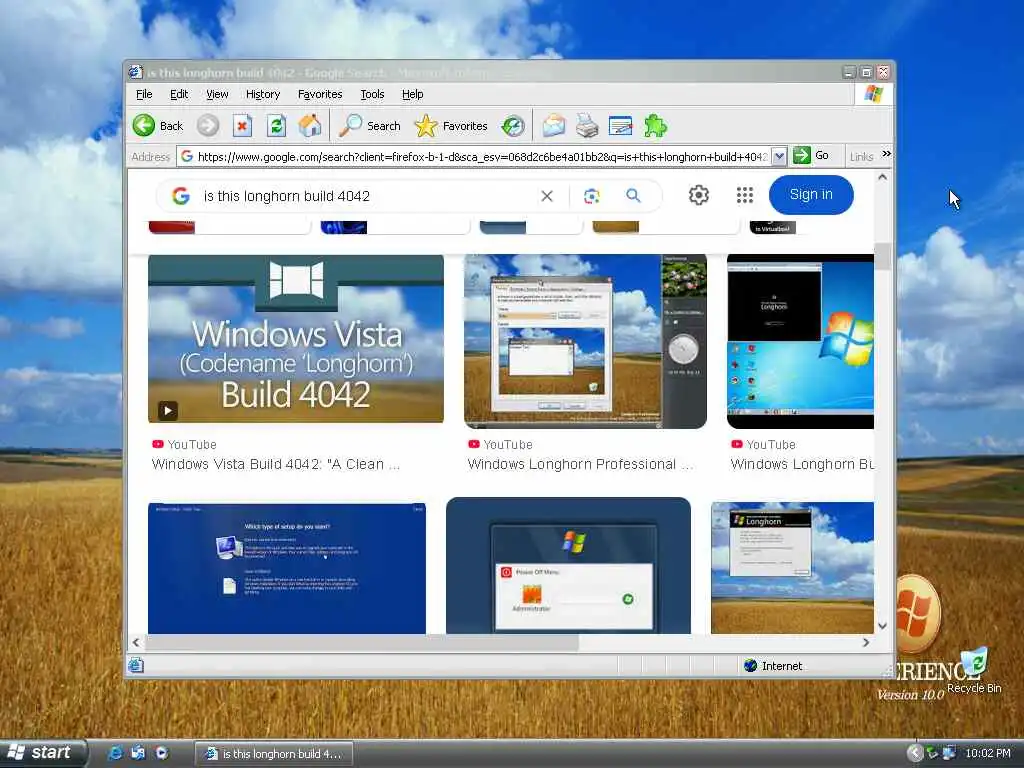Viewport: 1024px width, 768px height.
Task: Open the blue setup-type screen thumbnail
Action: [287, 568]
